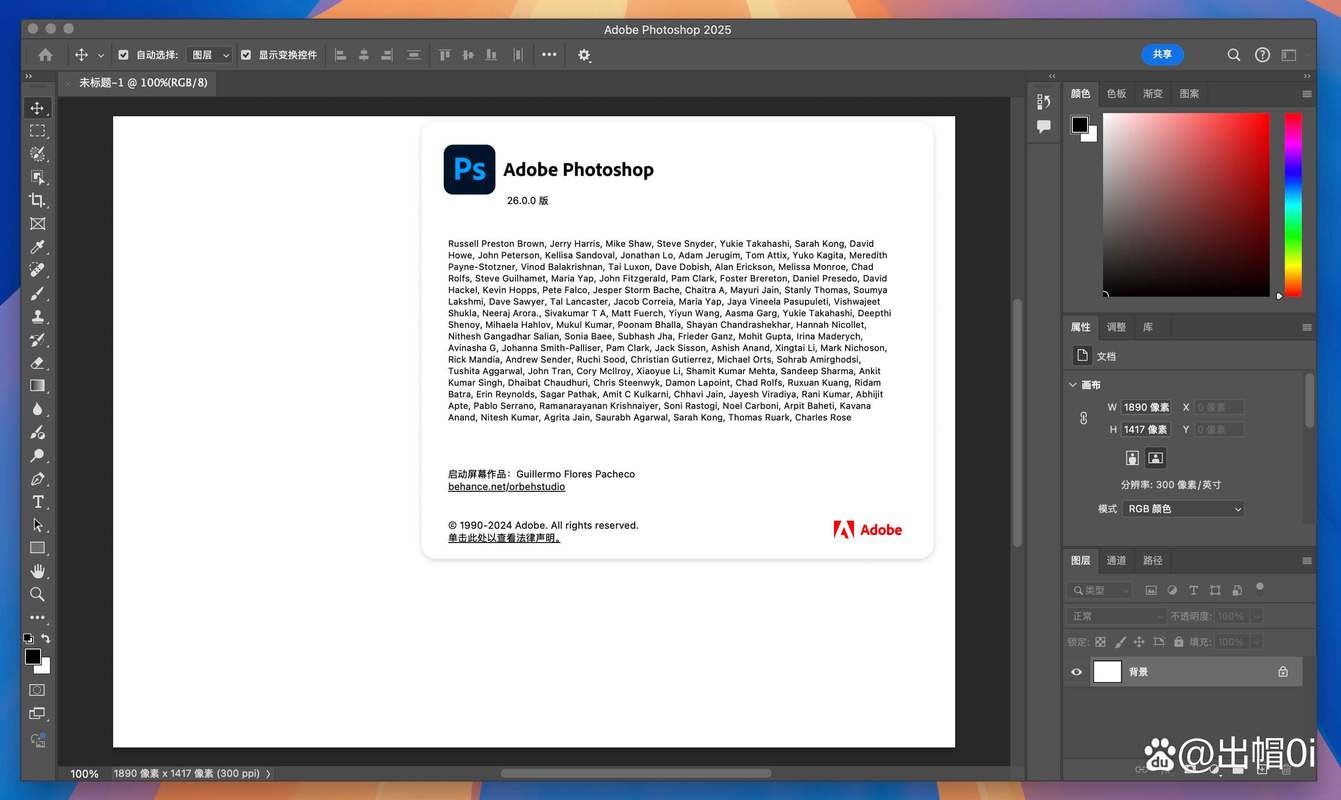
Task: Open the search magnifier icon
Action: point(1234,55)
